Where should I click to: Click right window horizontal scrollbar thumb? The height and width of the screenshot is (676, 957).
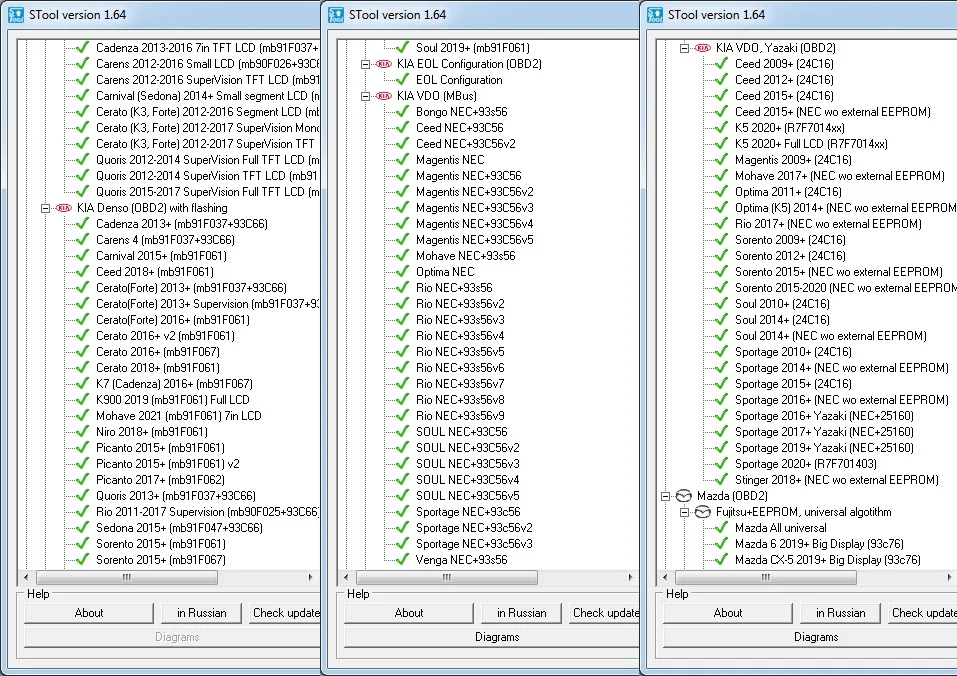click(766, 577)
